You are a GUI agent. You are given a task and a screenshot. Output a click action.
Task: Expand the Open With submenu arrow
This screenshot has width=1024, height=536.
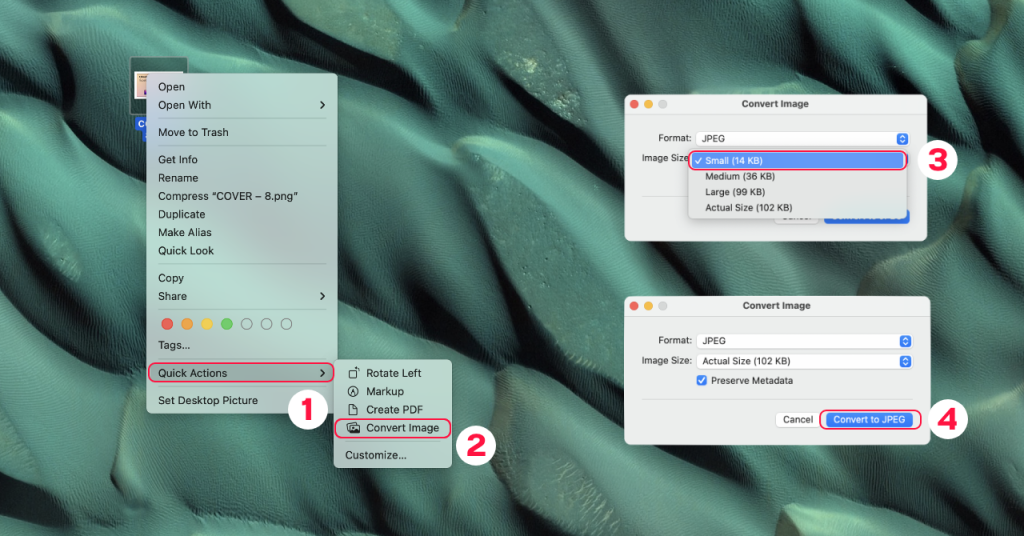click(322, 105)
